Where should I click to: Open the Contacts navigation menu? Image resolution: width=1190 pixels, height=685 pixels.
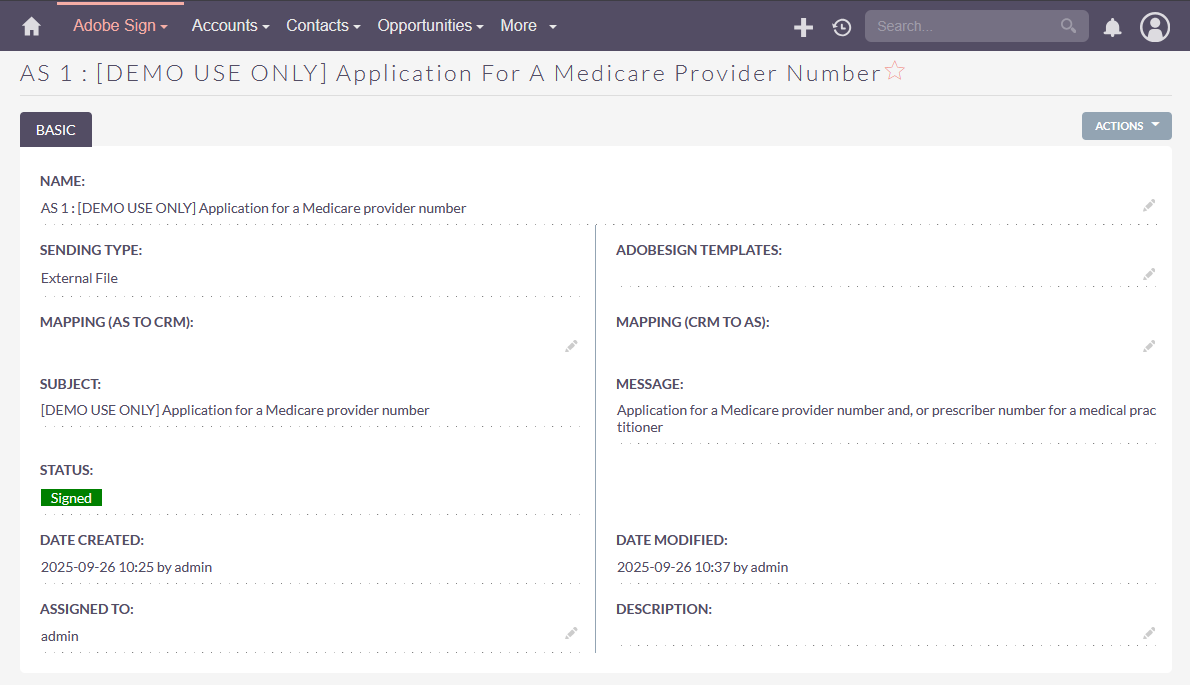click(323, 26)
